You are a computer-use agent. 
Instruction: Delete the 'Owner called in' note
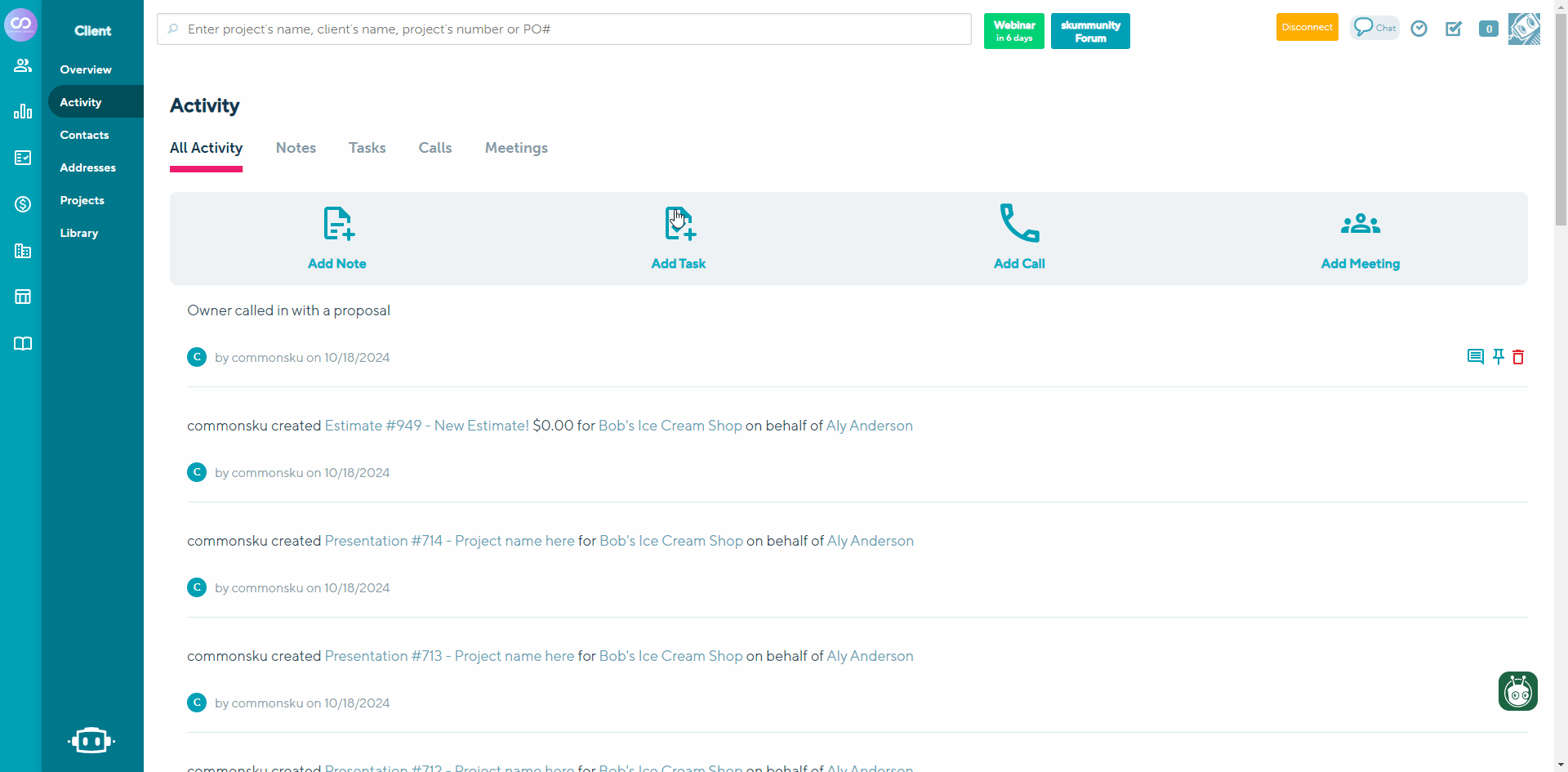click(x=1518, y=357)
